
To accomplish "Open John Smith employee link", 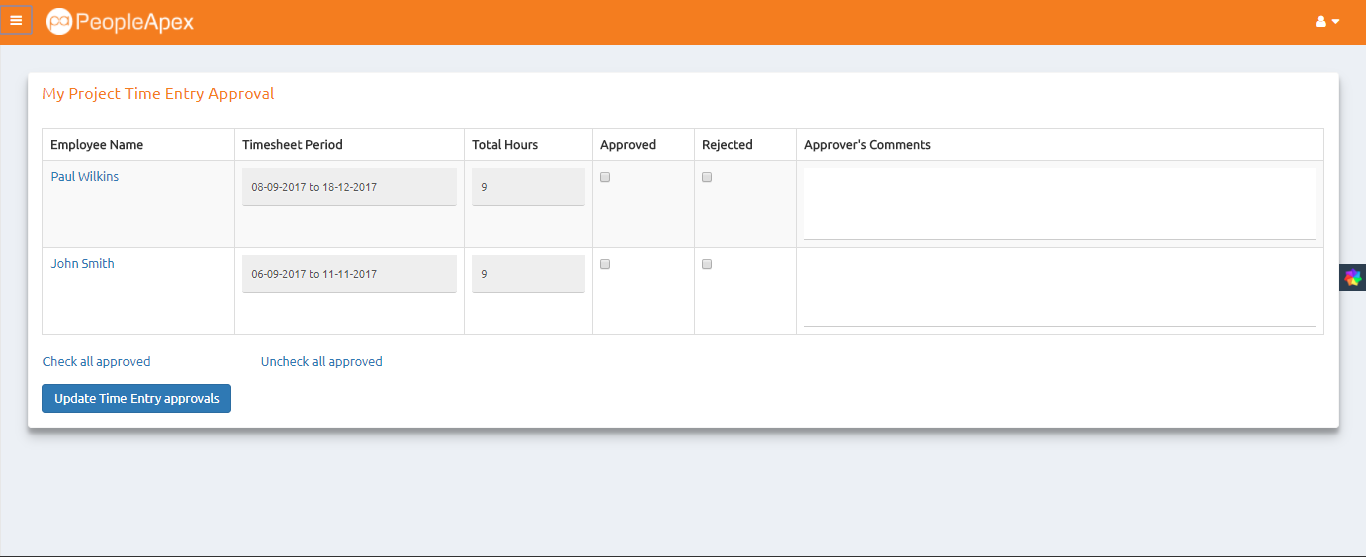I will 83,264.
